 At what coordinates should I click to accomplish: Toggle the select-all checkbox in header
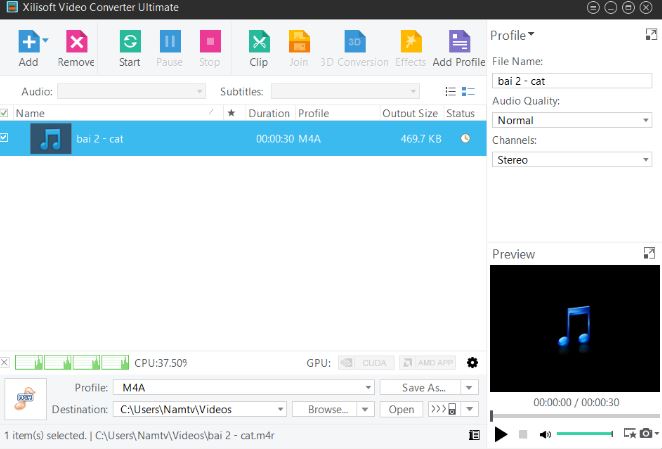coord(4,113)
